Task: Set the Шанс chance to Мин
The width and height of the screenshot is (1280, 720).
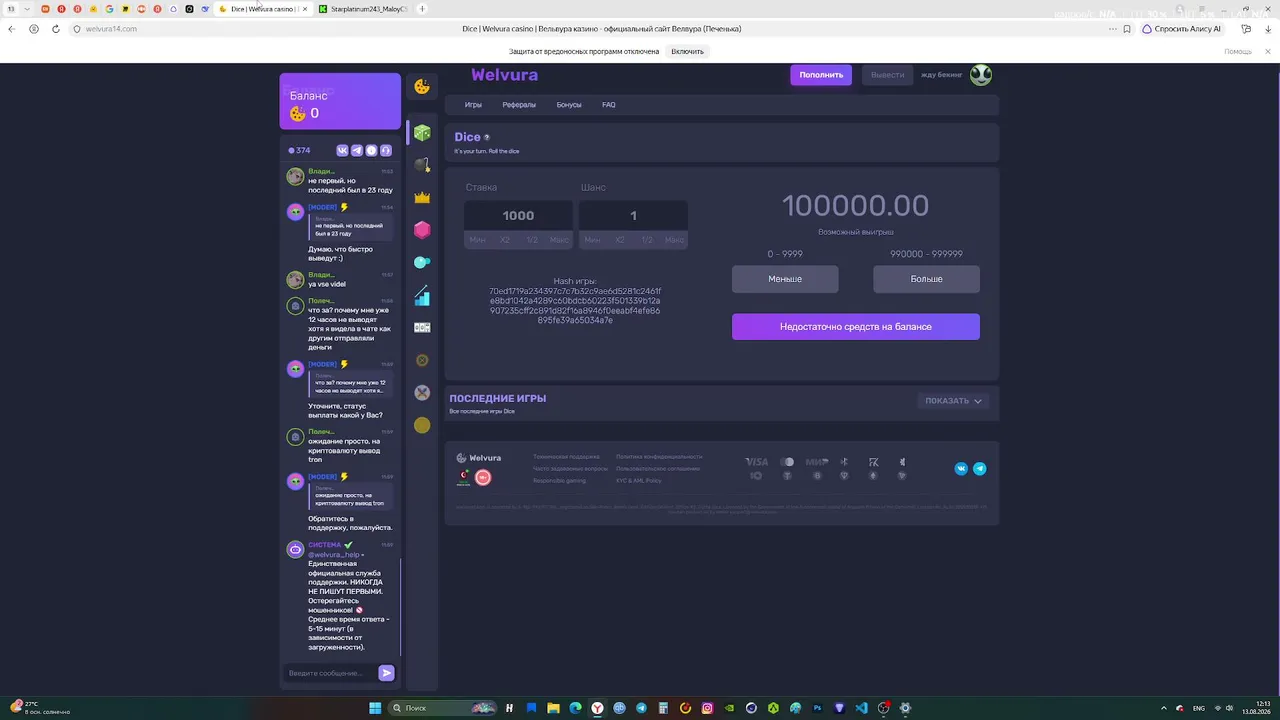Action: point(592,240)
